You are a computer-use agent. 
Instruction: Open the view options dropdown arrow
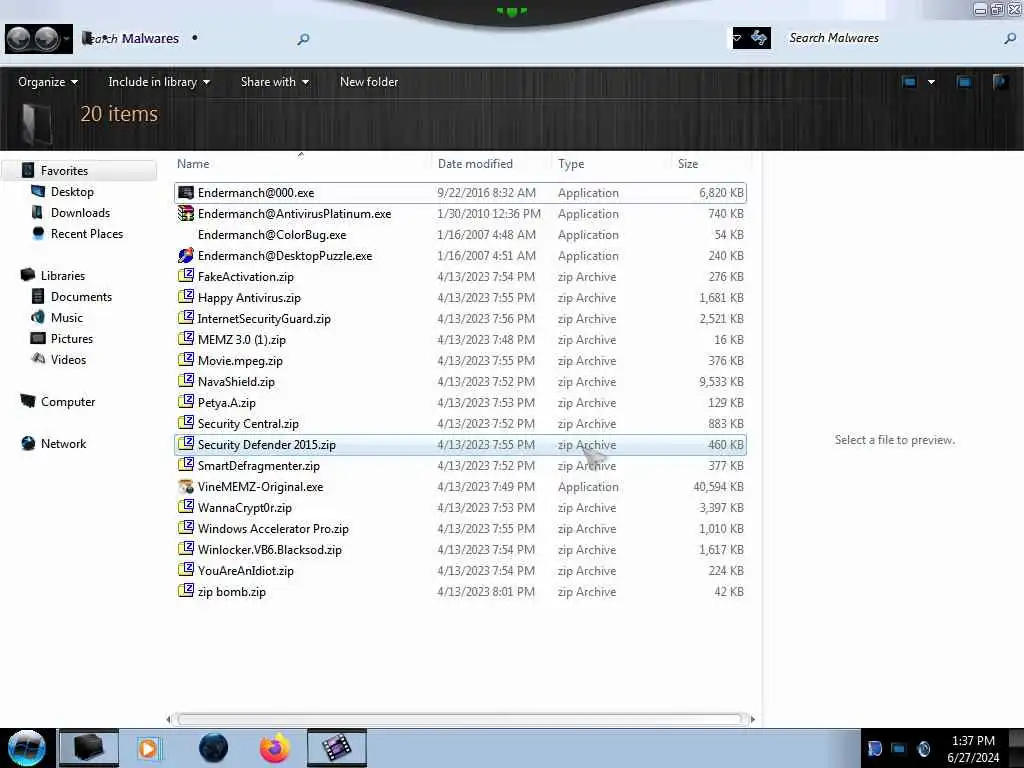[931, 82]
